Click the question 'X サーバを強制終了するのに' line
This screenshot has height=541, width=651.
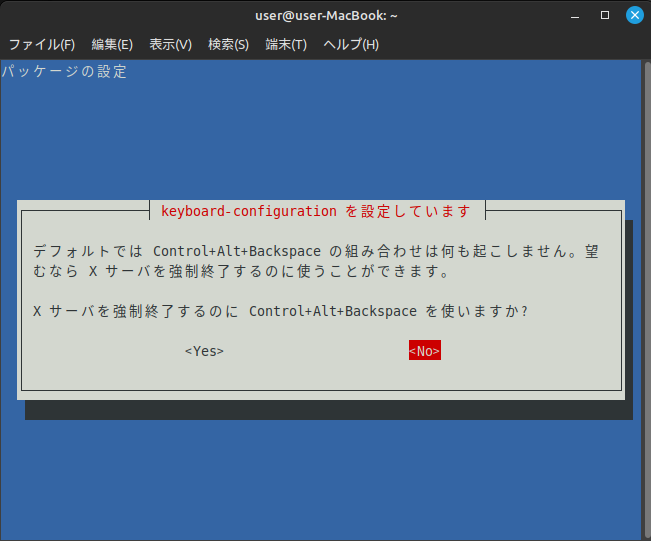280,311
